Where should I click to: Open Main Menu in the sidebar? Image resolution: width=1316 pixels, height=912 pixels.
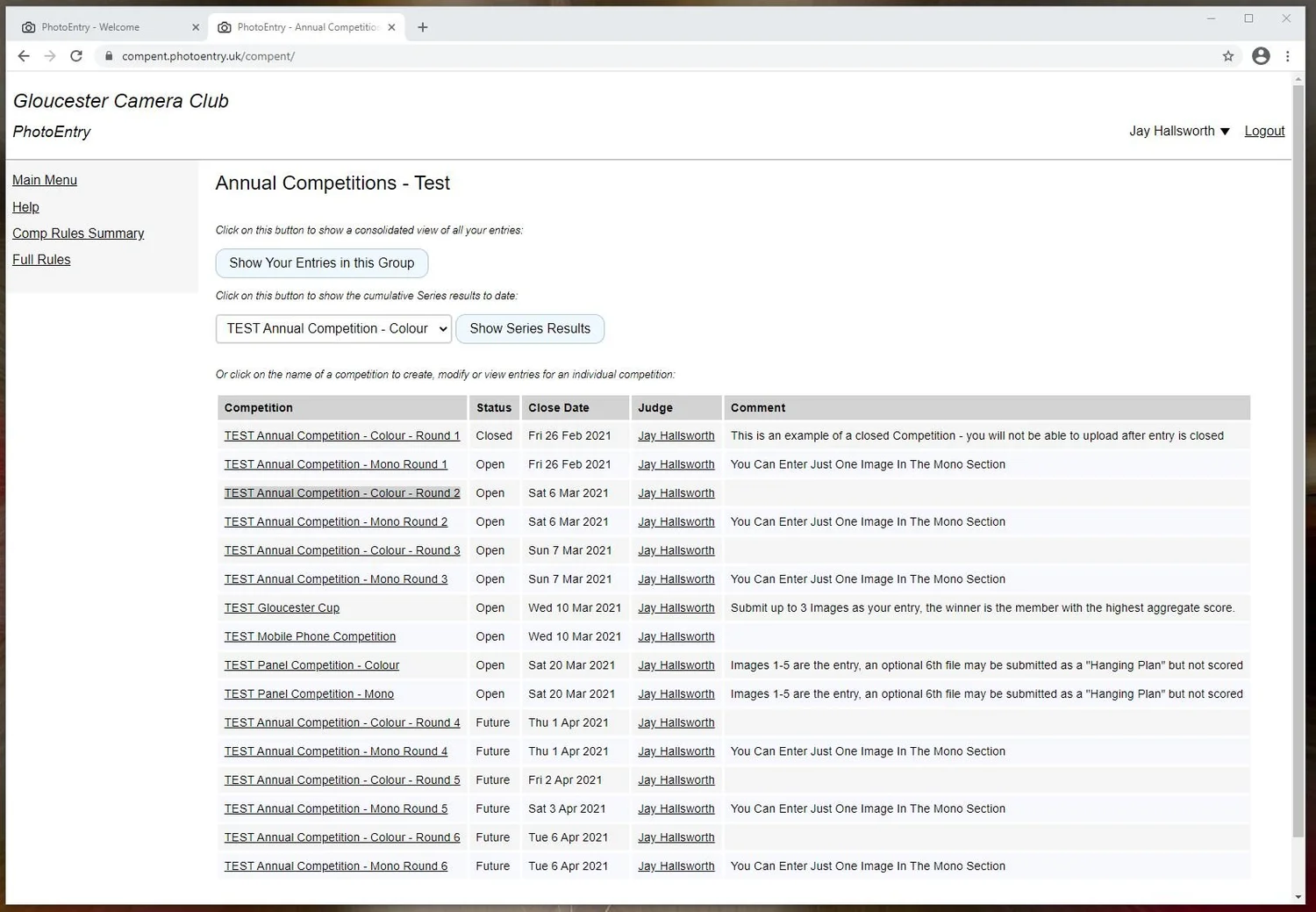tap(45, 180)
